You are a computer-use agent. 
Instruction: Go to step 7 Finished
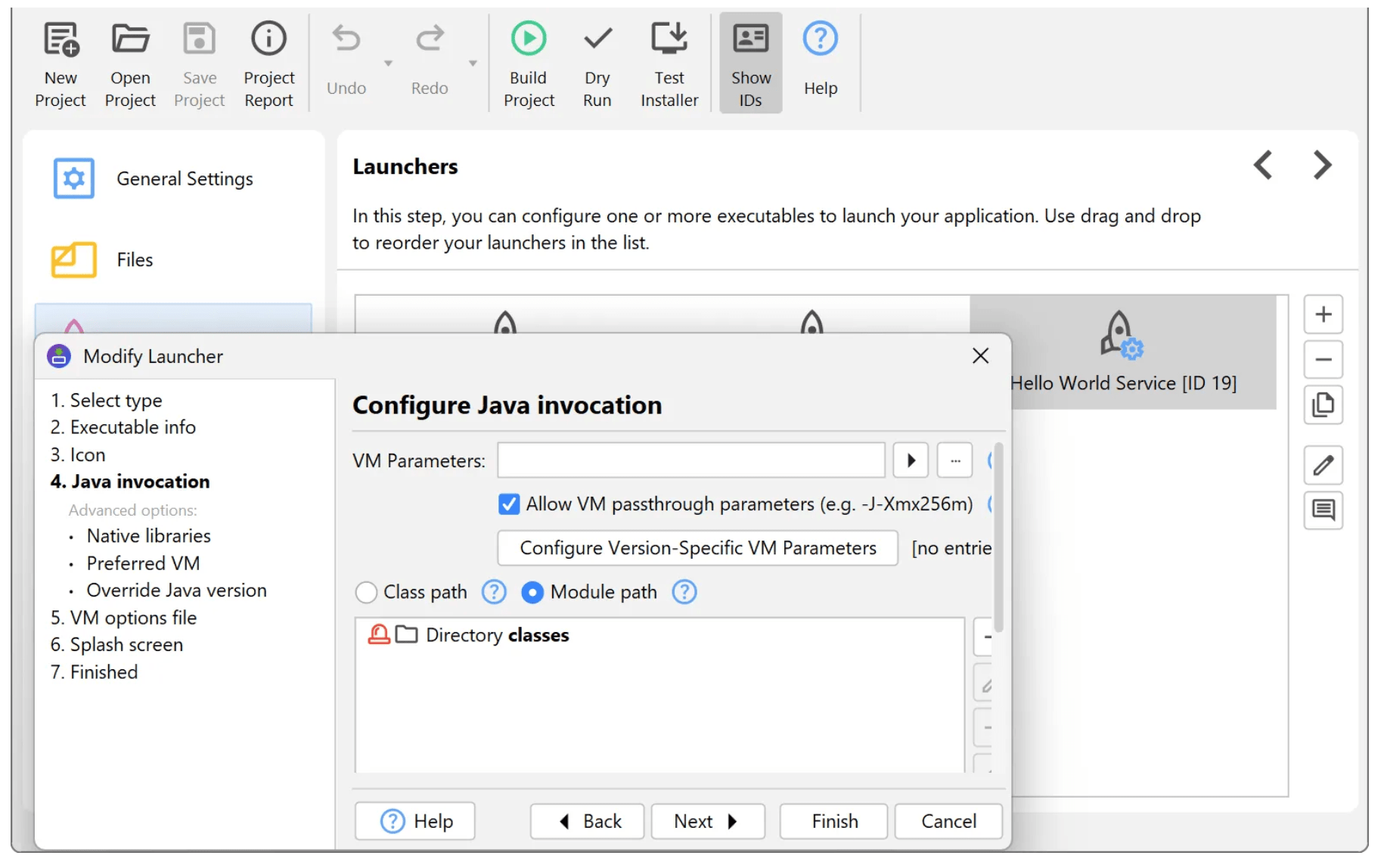[94, 672]
